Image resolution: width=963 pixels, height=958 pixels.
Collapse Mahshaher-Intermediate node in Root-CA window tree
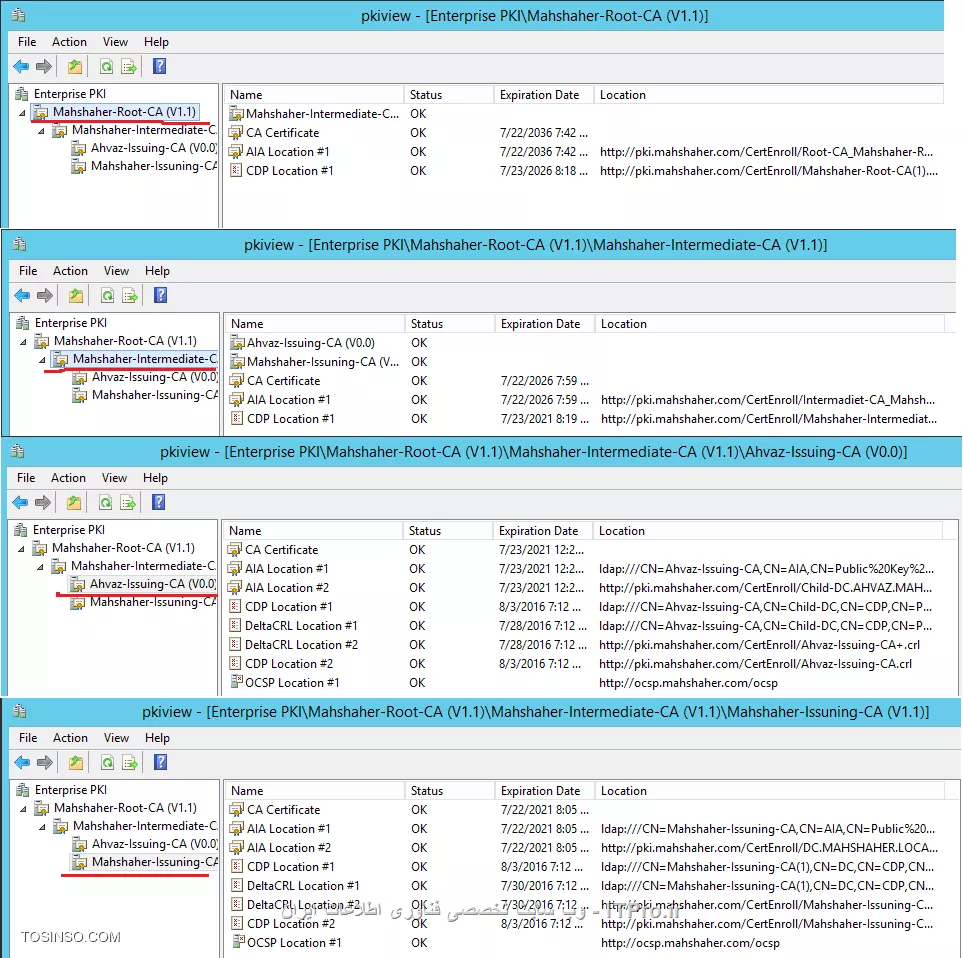[41, 131]
